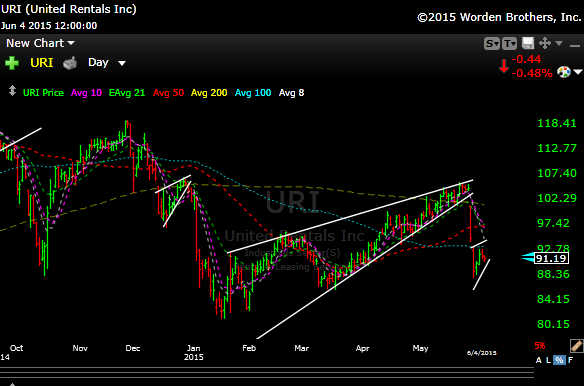
Task: Switch to A arithmetic scale mode
Action: point(539,360)
